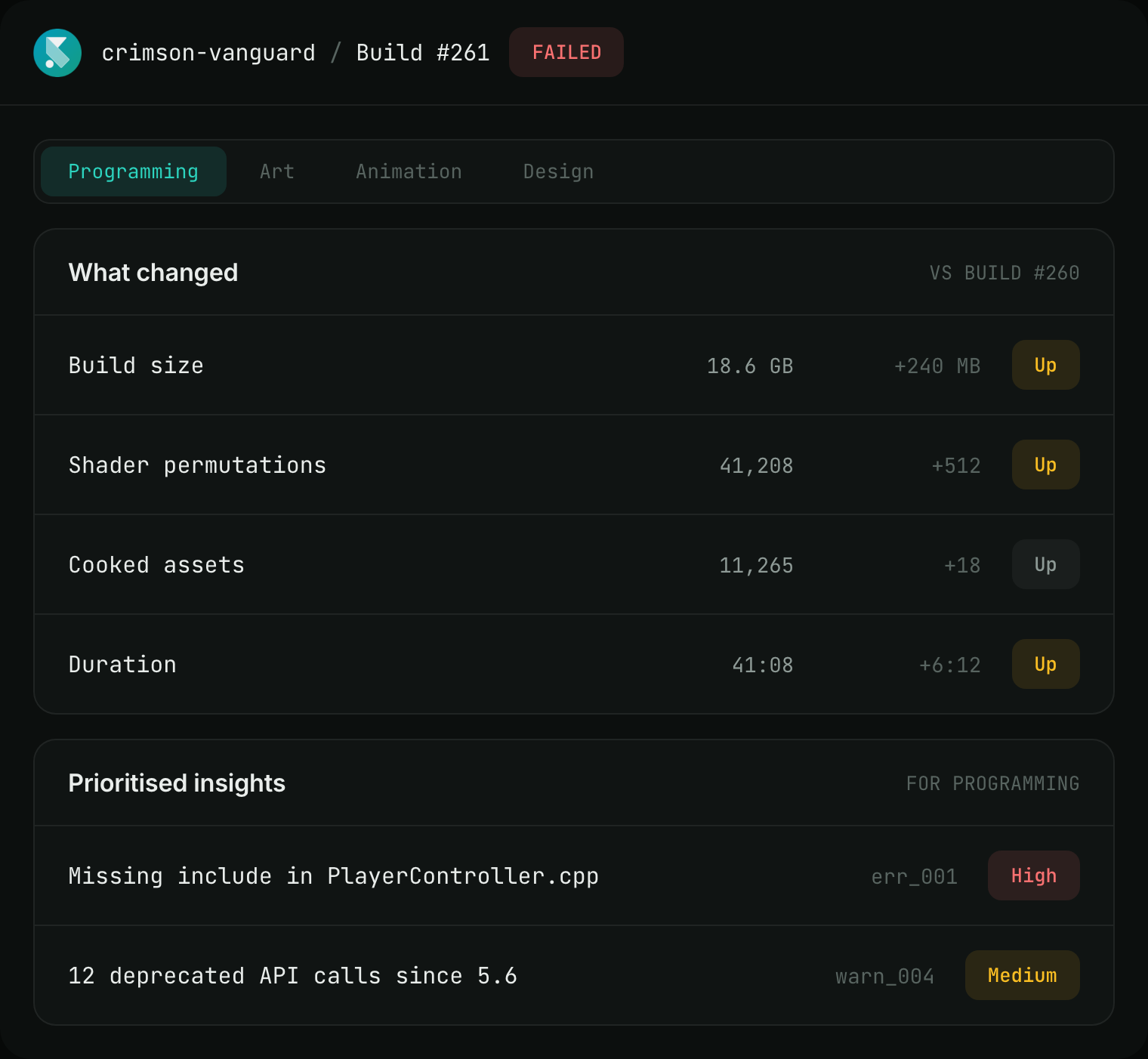Click the 41,208 value
The width and height of the screenshot is (1148, 1059).
(757, 465)
